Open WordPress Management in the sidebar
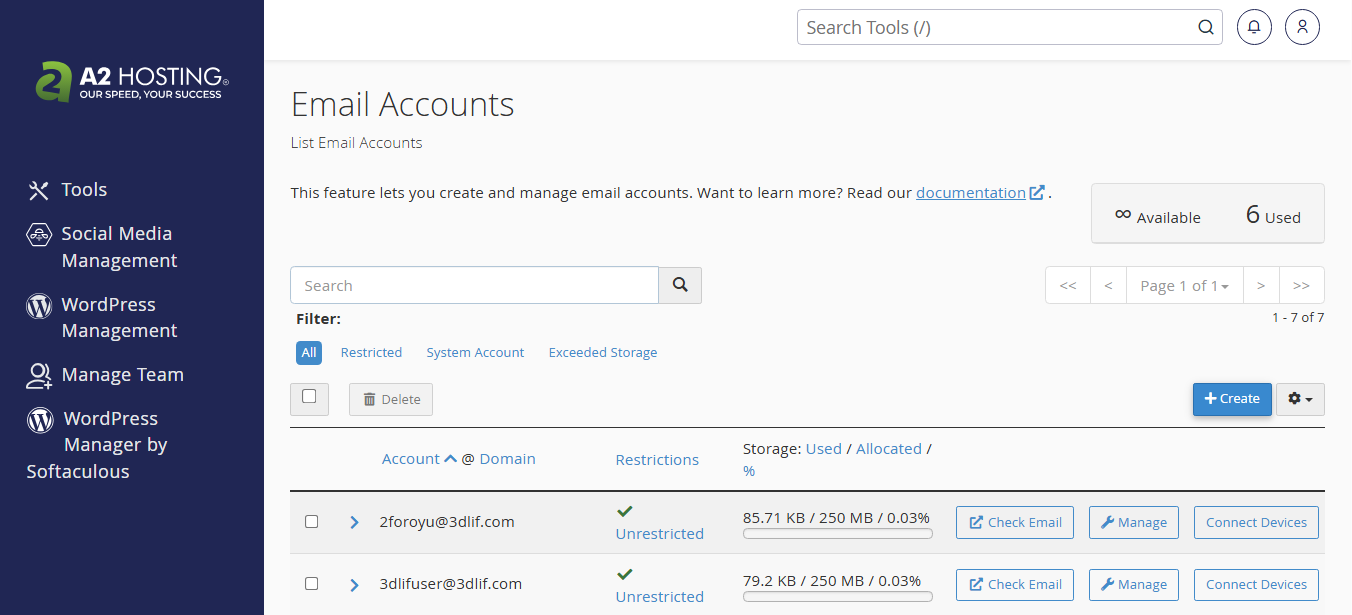 [117, 317]
